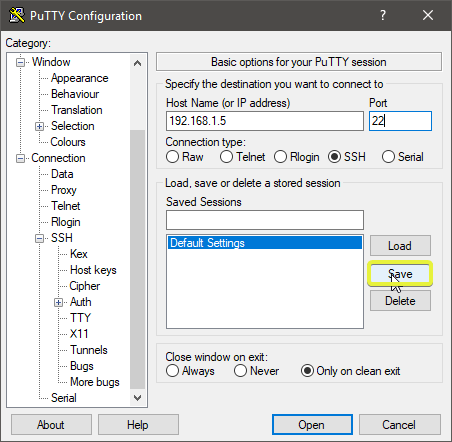Click the Host Name input field
This screenshot has height=442, width=452.
(265, 121)
